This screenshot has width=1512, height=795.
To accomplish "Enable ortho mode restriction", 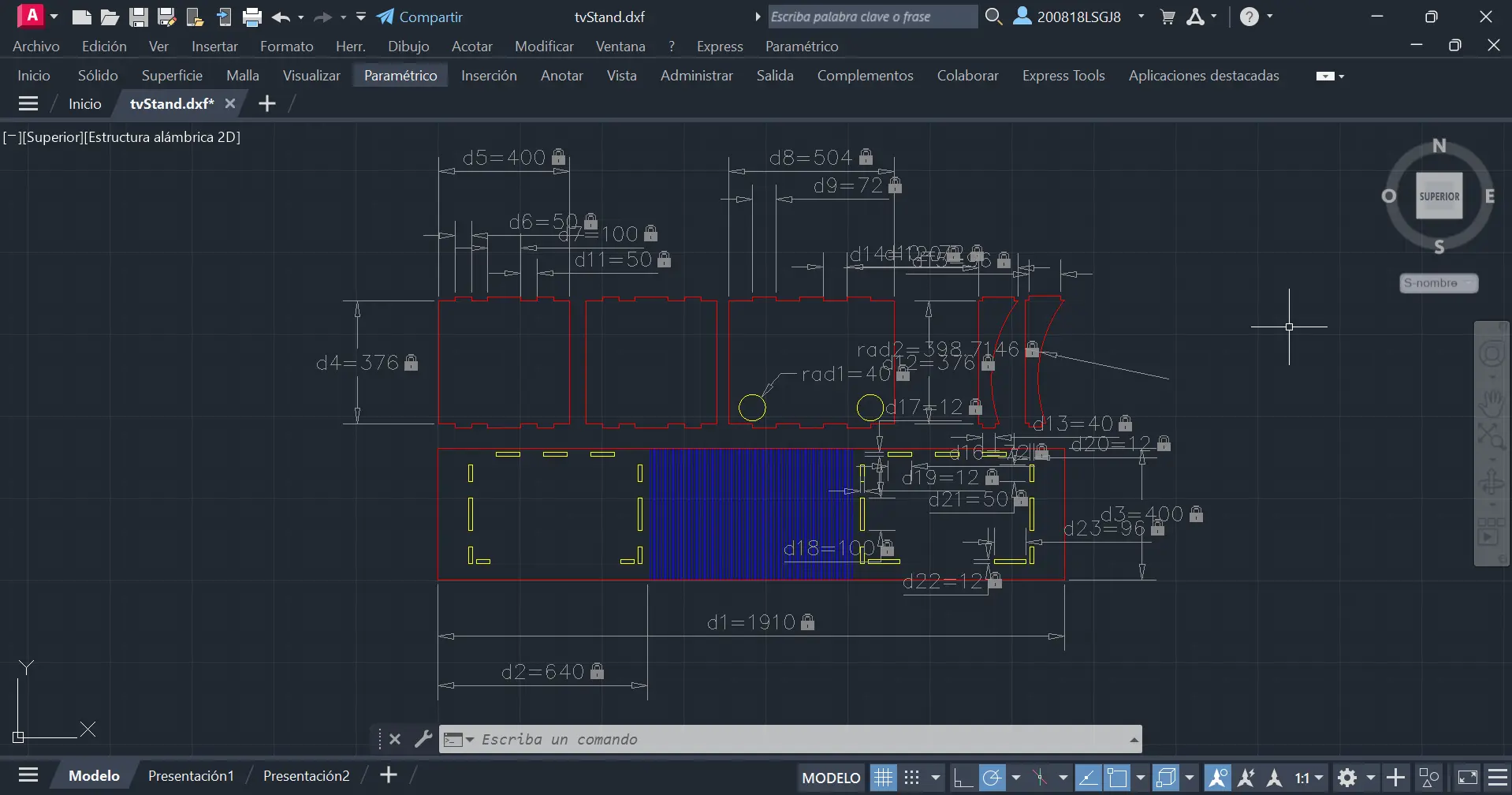I will point(963,778).
